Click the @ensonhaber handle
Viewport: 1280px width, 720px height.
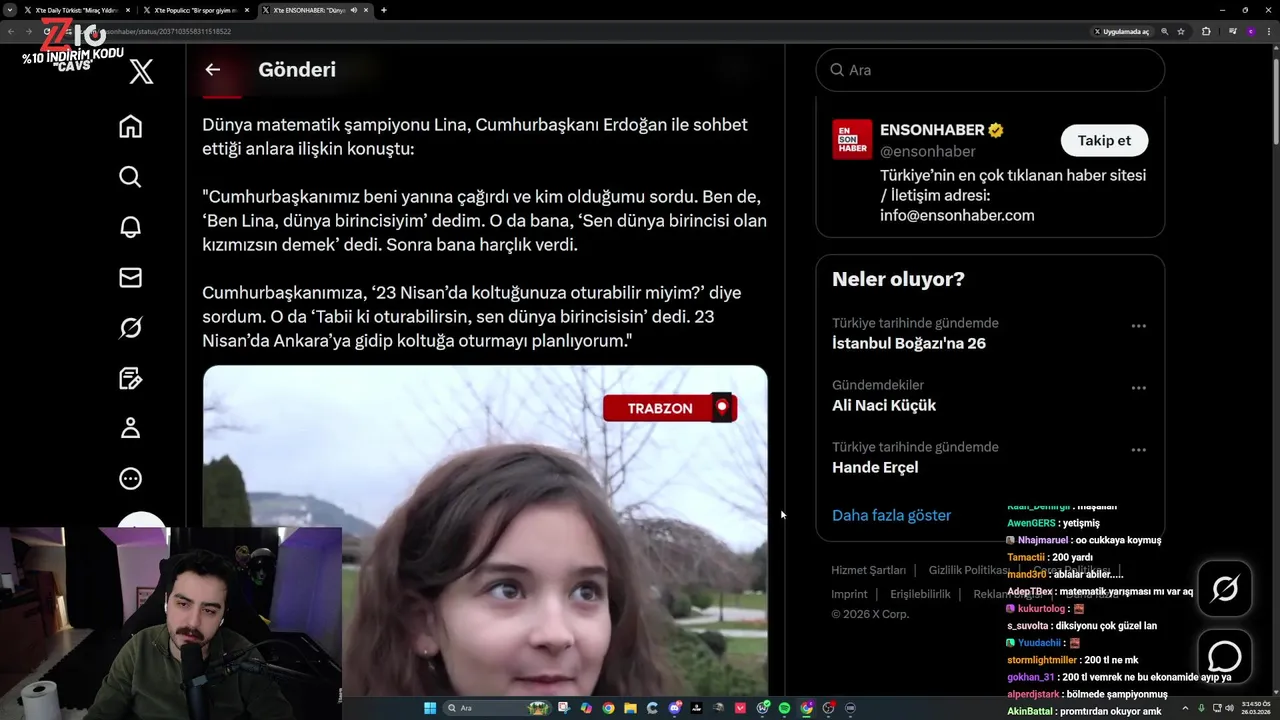click(928, 151)
